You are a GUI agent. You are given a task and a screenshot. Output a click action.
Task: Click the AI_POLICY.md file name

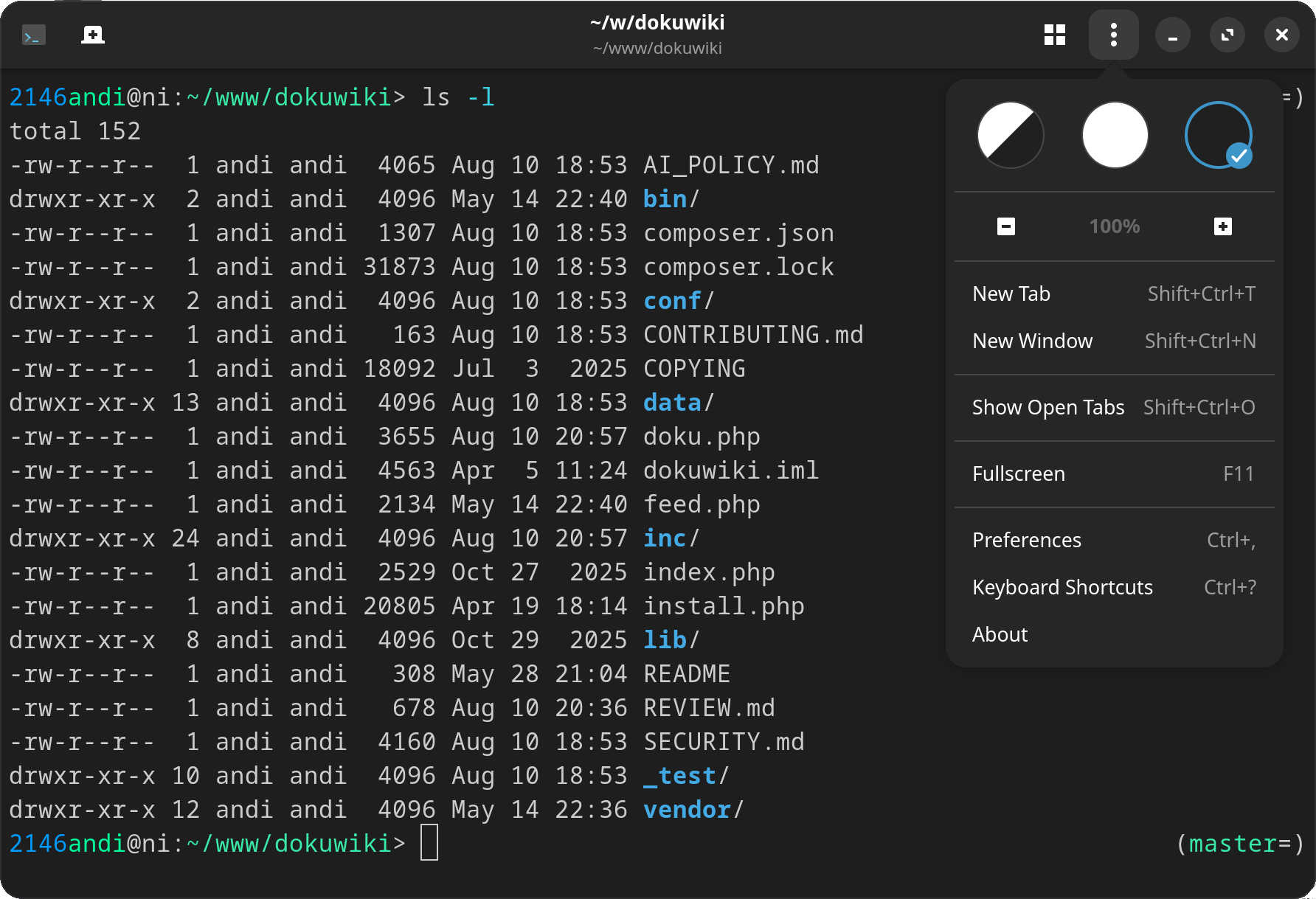[731, 165]
